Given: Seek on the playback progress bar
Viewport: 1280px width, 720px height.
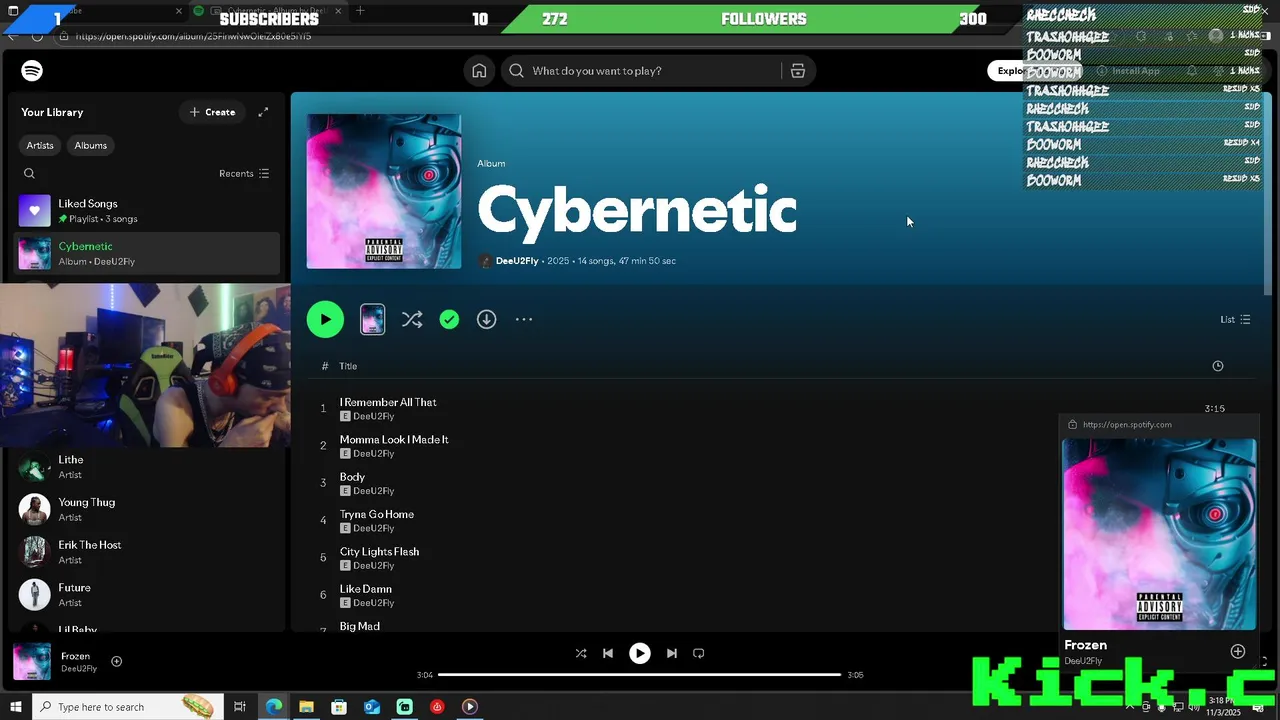Looking at the screenshot, I should 640,675.
